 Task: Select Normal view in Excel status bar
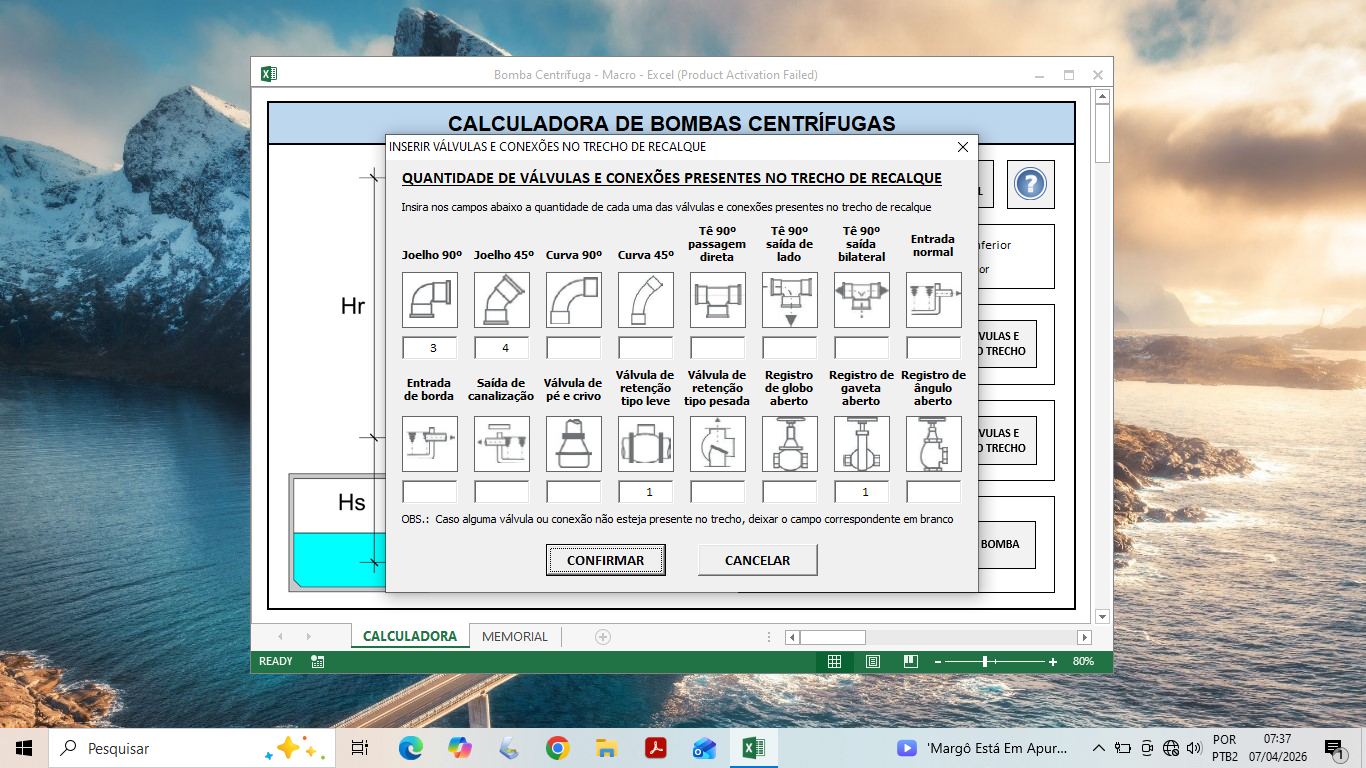834,661
